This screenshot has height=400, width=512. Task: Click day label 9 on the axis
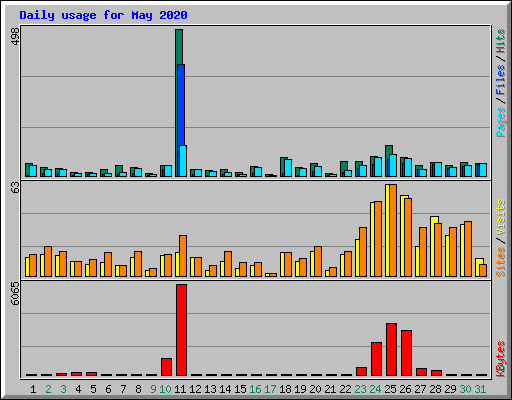coord(153,389)
